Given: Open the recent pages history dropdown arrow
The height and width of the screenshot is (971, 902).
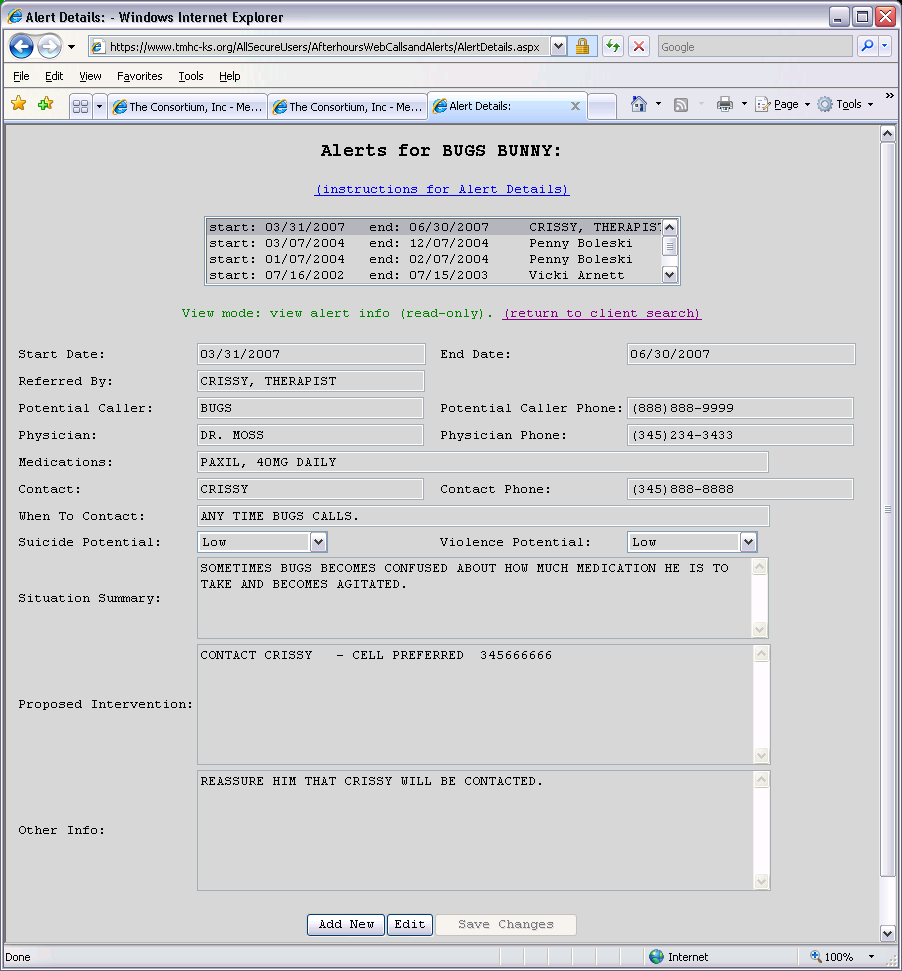Looking at the screenshot, I should point(72,47).
